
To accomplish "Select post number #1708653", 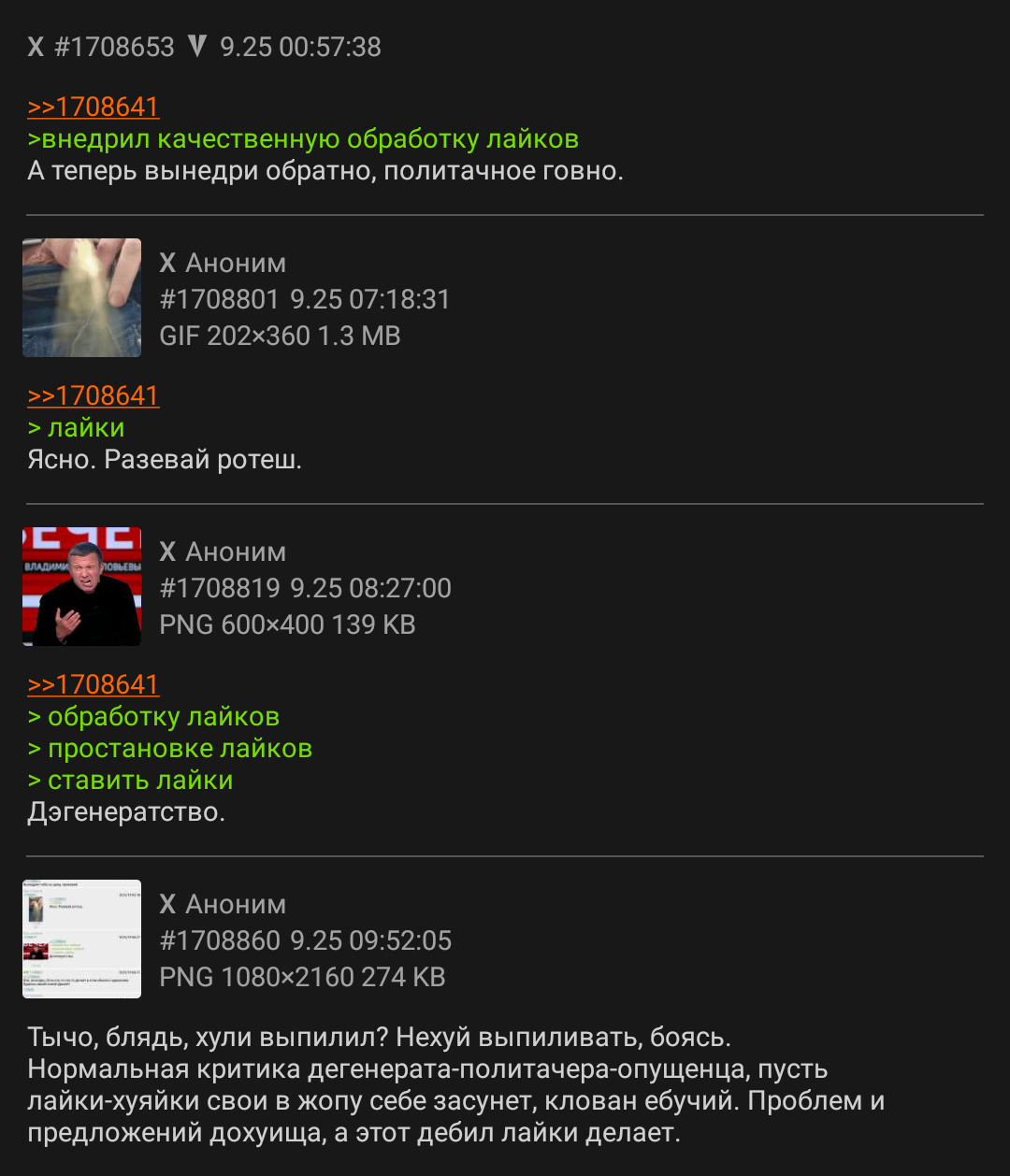I will tap(114, 47).
